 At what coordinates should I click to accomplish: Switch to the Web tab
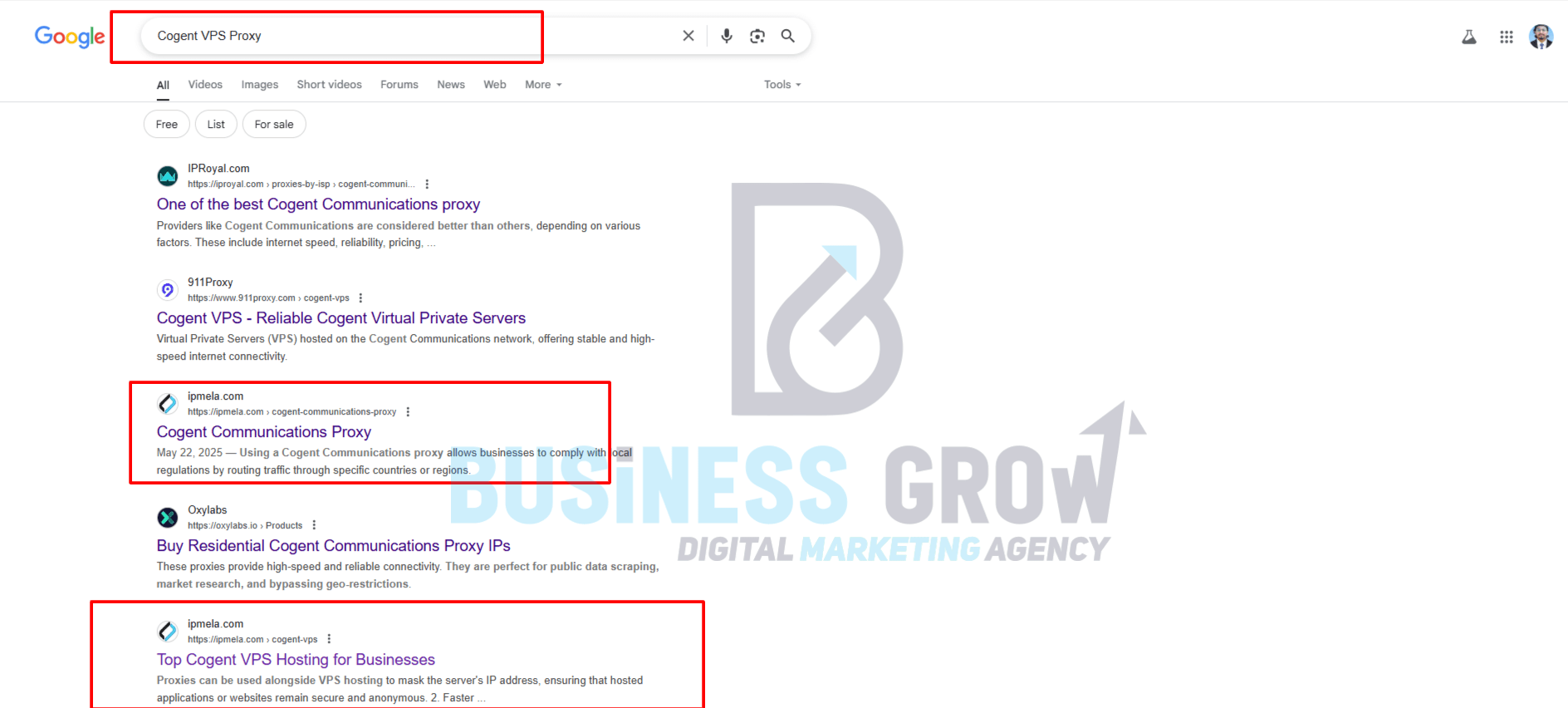pyautogui.click(x=495, y=85)
